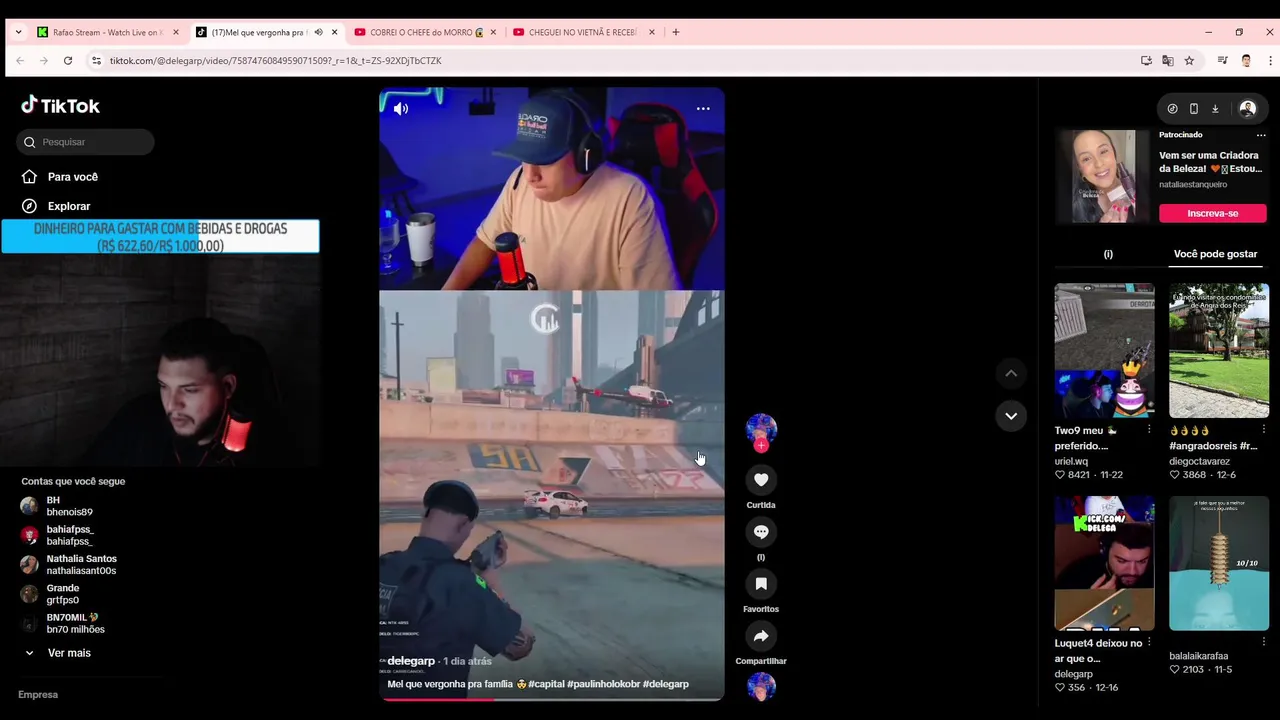Viewport: 1280px width, 720px height.
Task: Mute the video with speaker icon
Action: tap(401, 108)
